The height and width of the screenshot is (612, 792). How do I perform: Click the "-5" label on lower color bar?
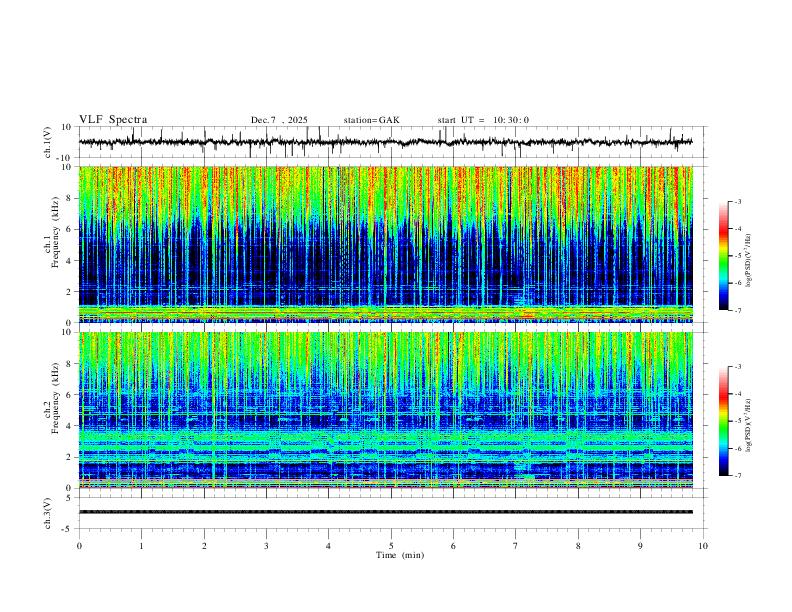tap(737, 421)
